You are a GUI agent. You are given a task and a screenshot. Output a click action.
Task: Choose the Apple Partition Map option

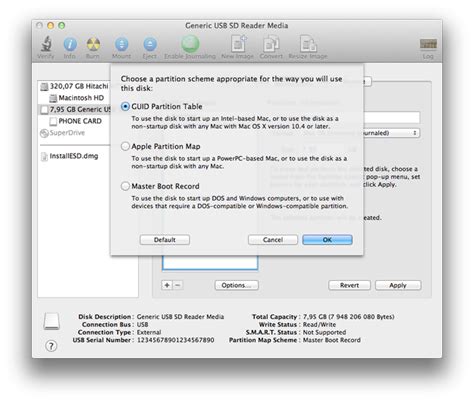125,146
